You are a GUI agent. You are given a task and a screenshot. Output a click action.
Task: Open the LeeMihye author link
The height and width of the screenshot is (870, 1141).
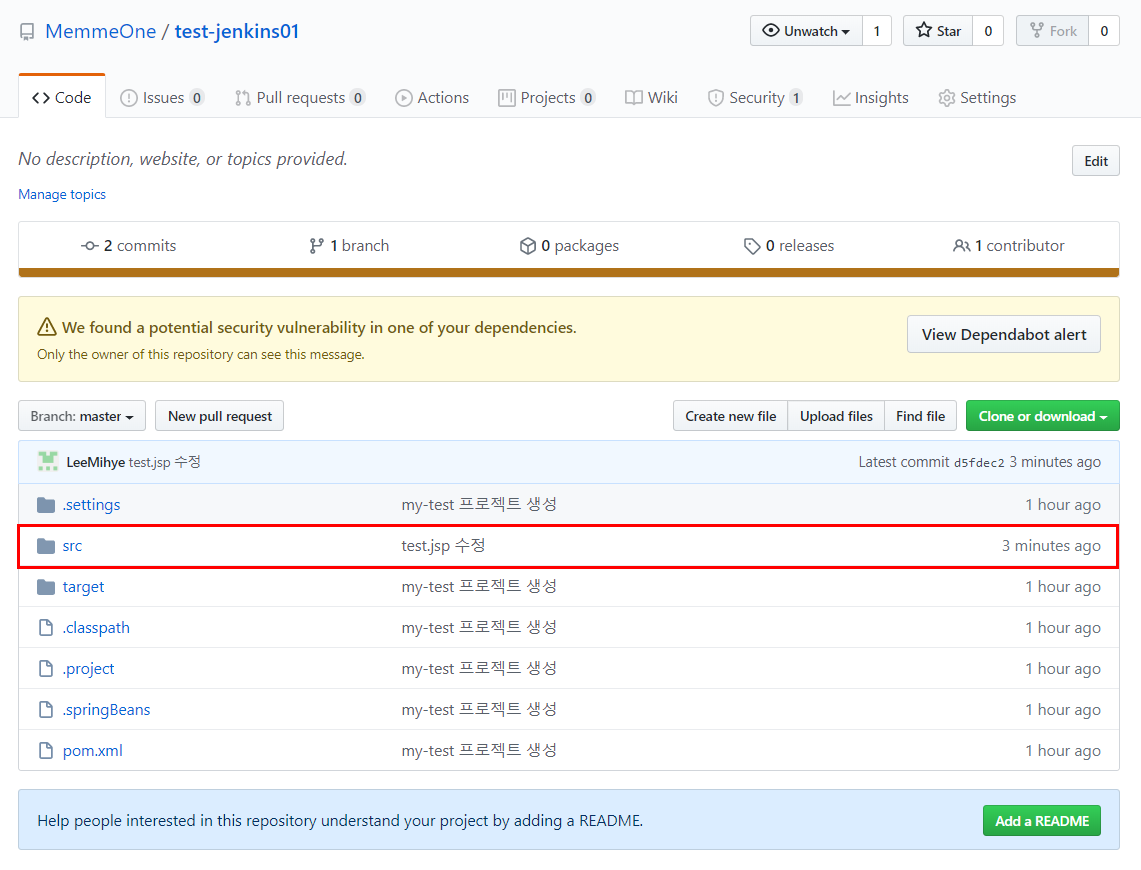(95, 463)
